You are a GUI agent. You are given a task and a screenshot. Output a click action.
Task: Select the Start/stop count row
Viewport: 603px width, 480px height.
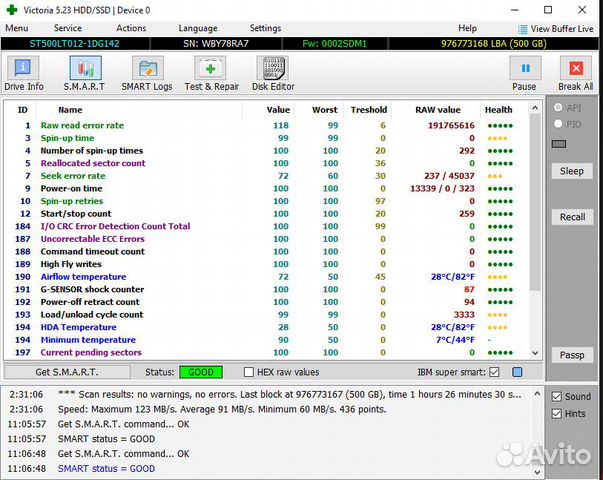[265, 214]
